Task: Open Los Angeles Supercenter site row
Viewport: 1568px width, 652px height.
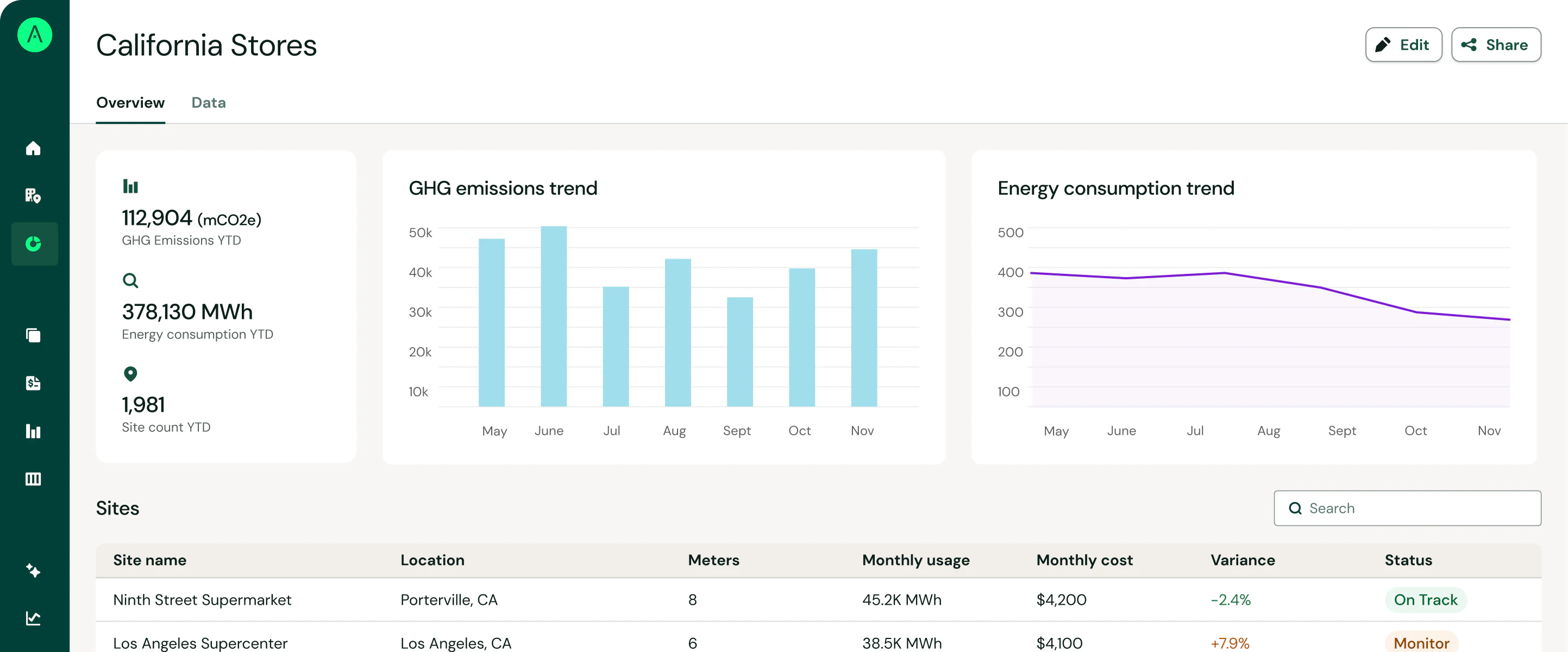Action: point(818,637)
